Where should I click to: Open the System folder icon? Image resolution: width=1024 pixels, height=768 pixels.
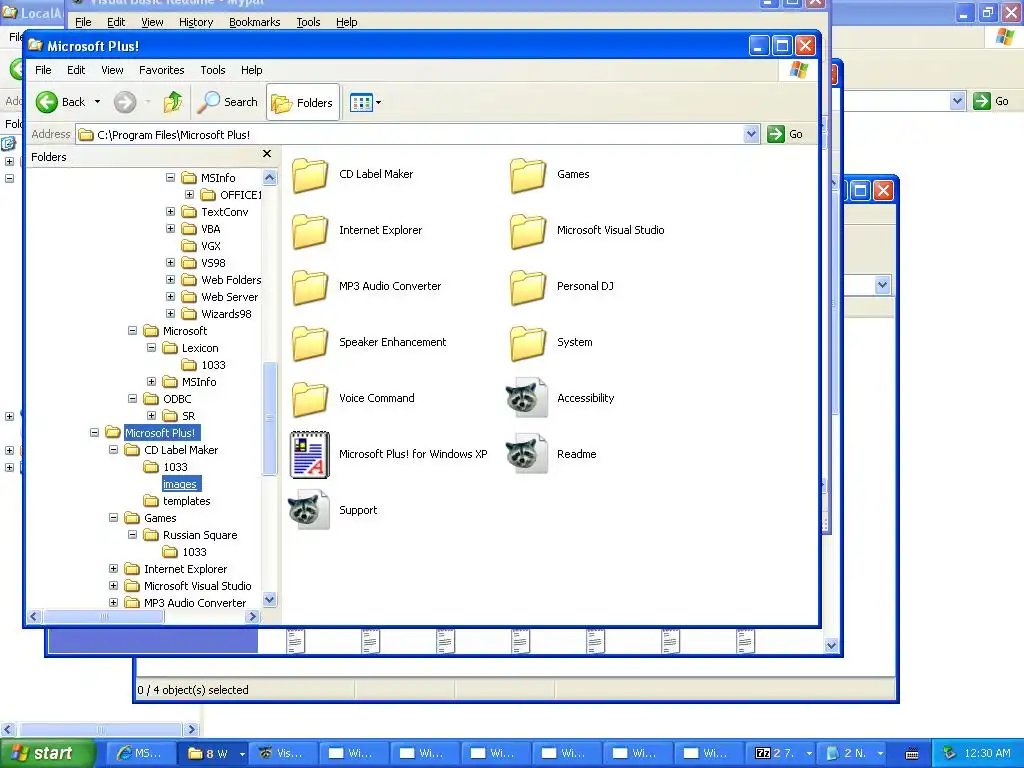(x=528, y=343)
